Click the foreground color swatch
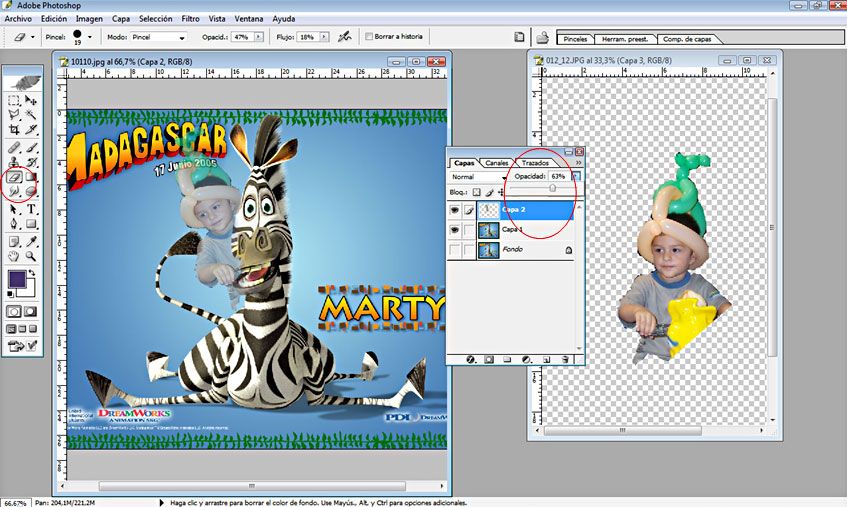 (x=17, y=279)
